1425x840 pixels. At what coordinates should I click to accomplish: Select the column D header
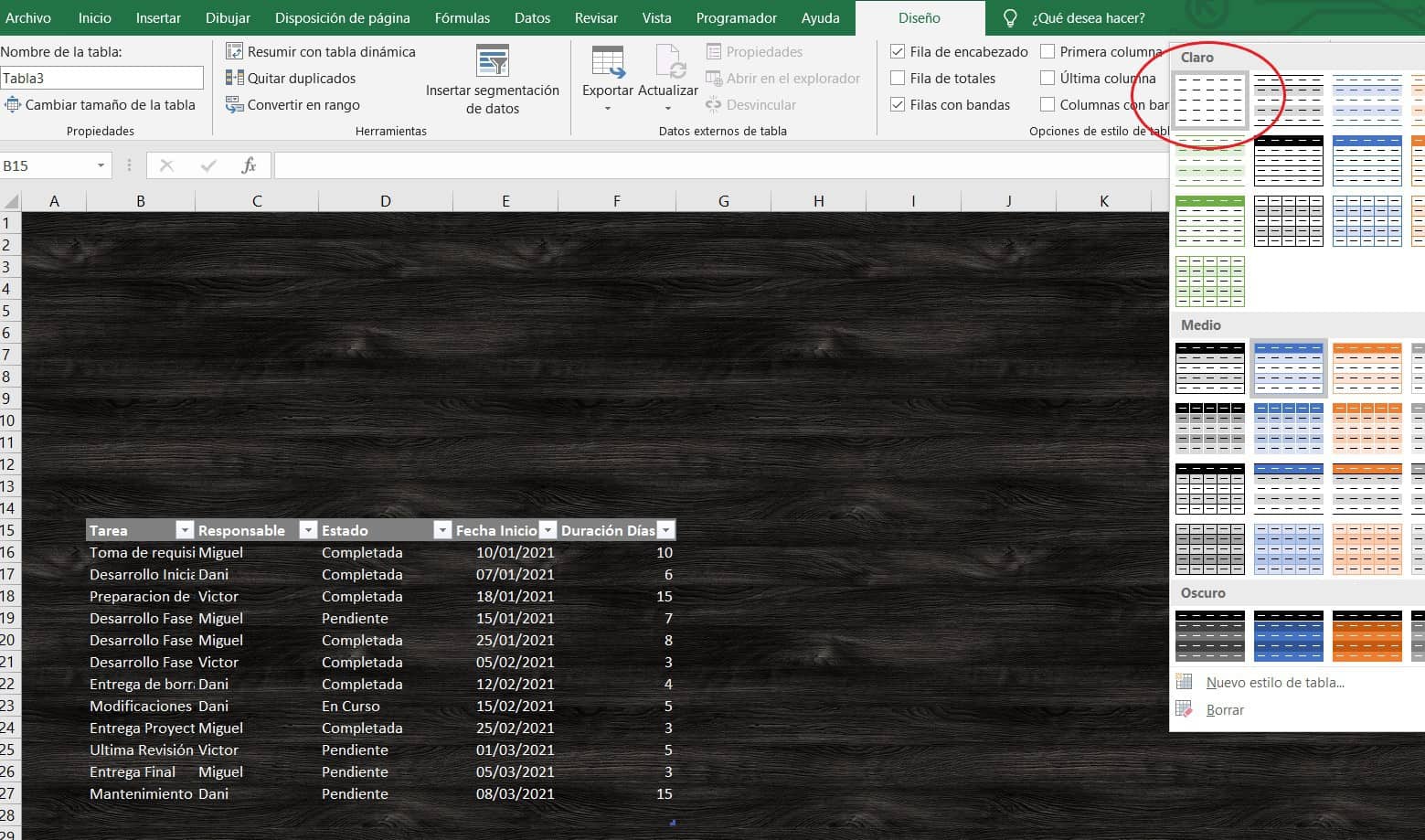385,201
